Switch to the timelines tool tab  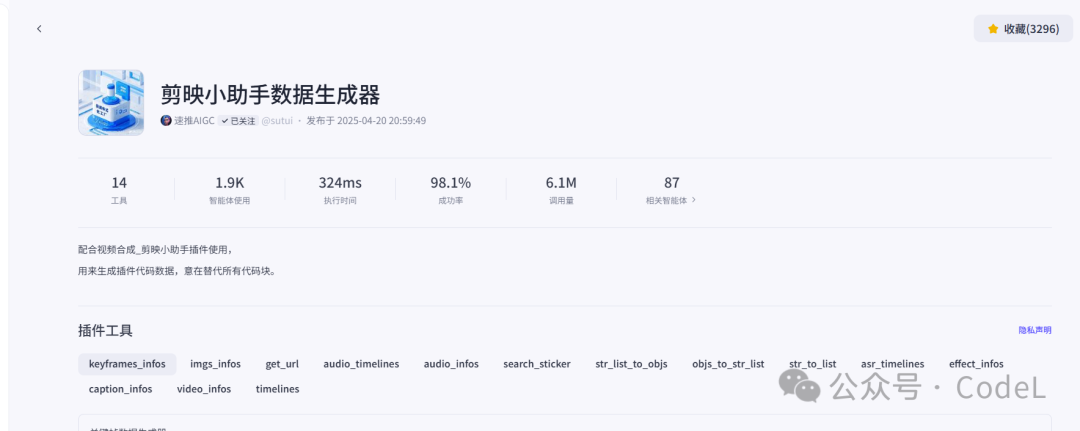278,389
